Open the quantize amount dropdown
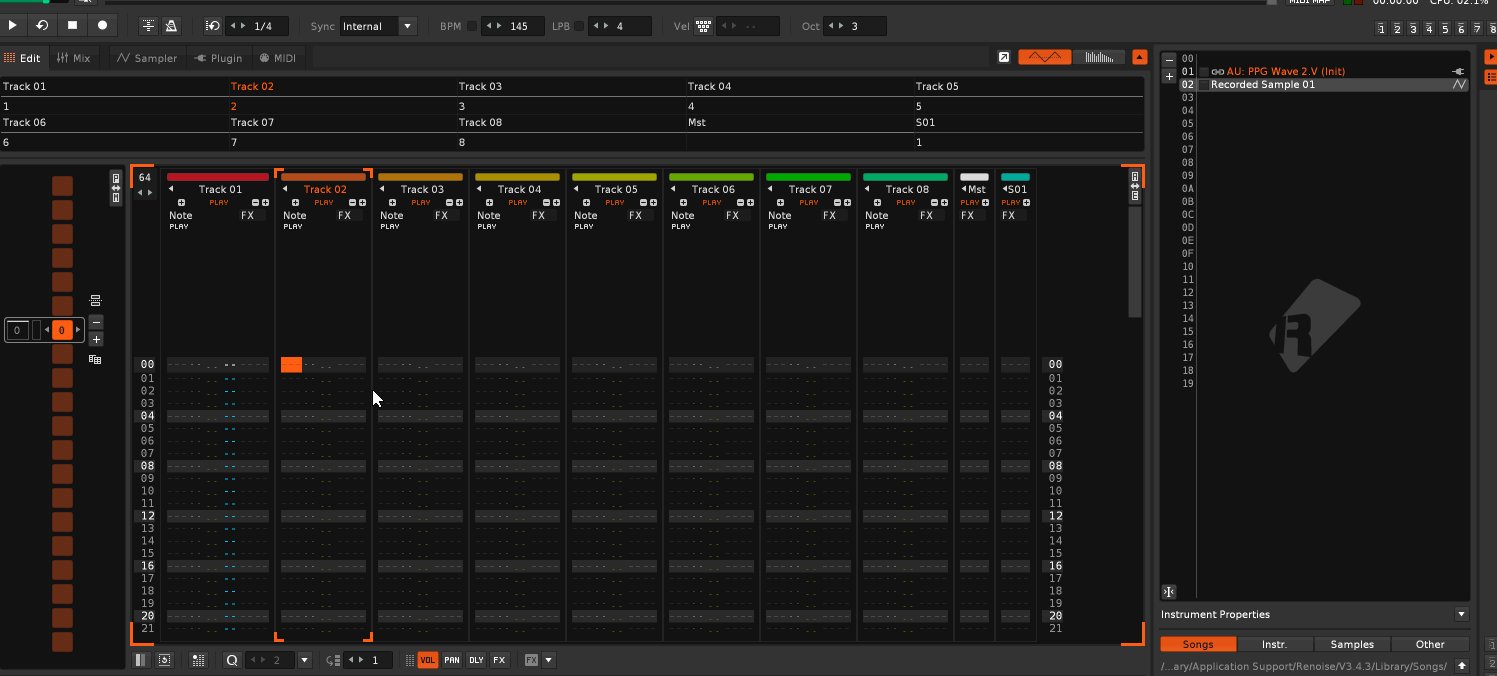Image resolution: width=1497 pixels, height=676 pixels. pyautogui.click(x=305, y=660)
